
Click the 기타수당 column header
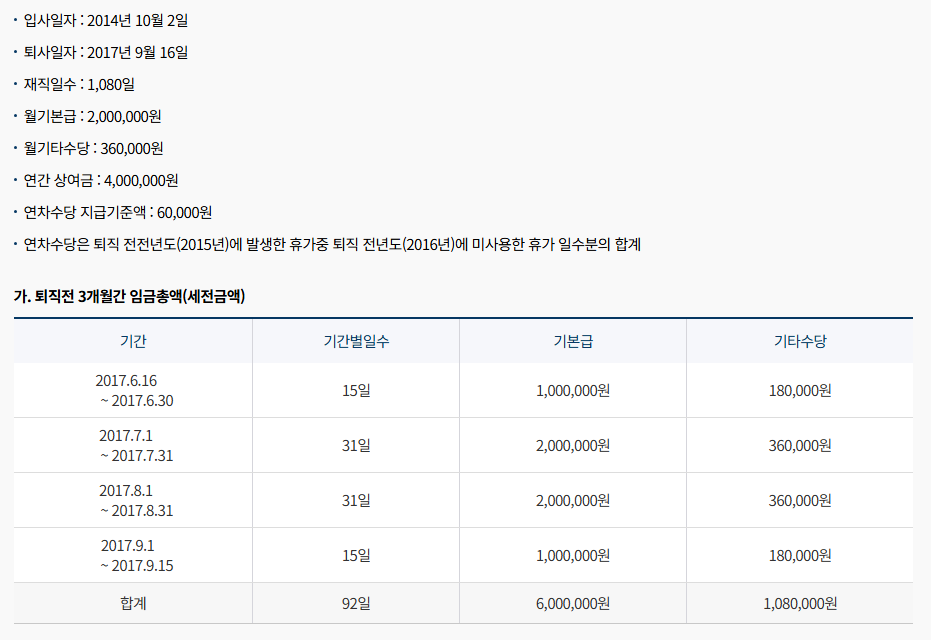pyautogui.click(x=798, y=341)
